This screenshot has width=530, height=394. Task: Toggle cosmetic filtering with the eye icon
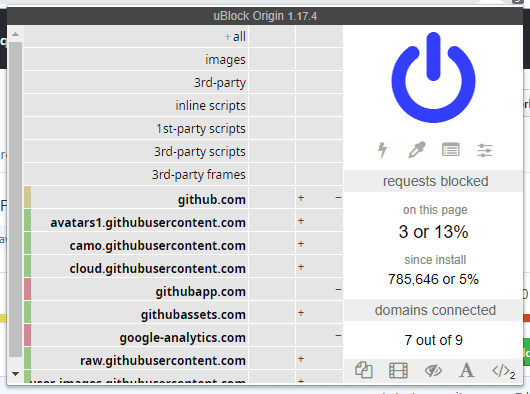433,371
